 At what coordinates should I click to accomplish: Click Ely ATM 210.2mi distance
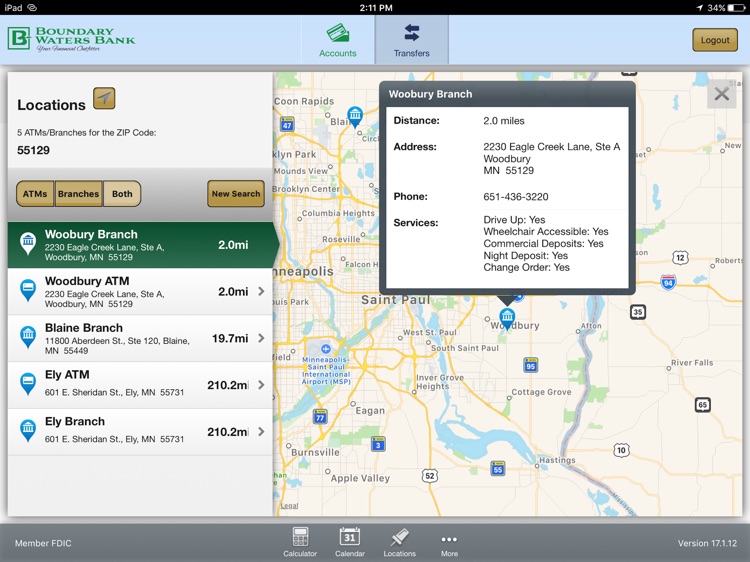(228, 386)
